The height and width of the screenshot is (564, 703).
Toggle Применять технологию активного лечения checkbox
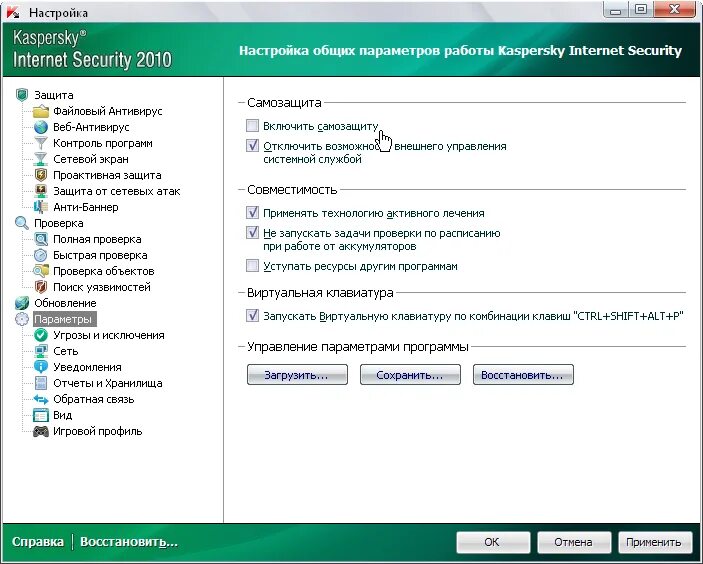252,213
